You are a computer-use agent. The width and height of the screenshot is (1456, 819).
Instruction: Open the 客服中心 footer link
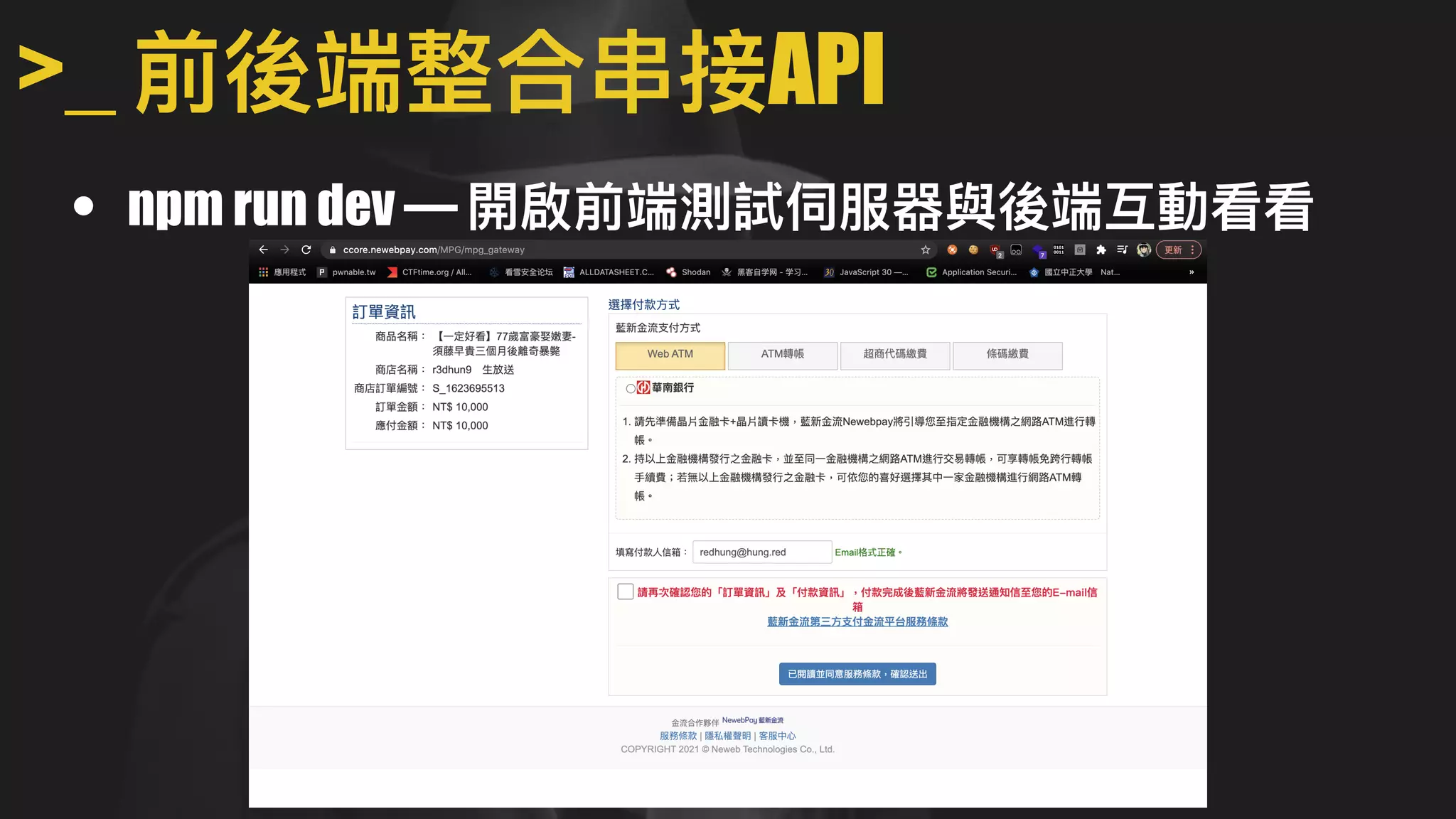[x=777, y=736]
